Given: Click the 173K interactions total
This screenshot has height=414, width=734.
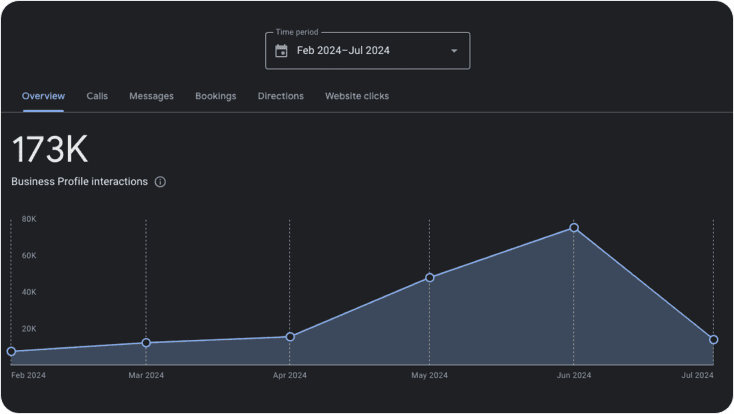Looking at the screenshot, I should (50, 149).
